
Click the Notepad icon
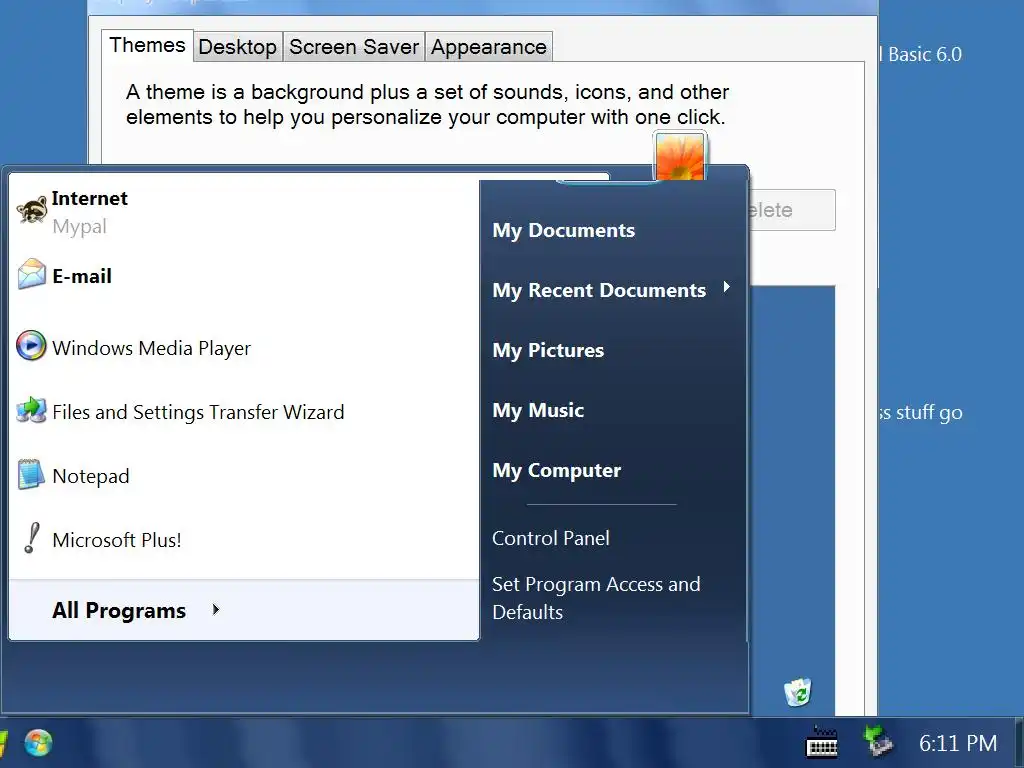[x=31, y=475]
